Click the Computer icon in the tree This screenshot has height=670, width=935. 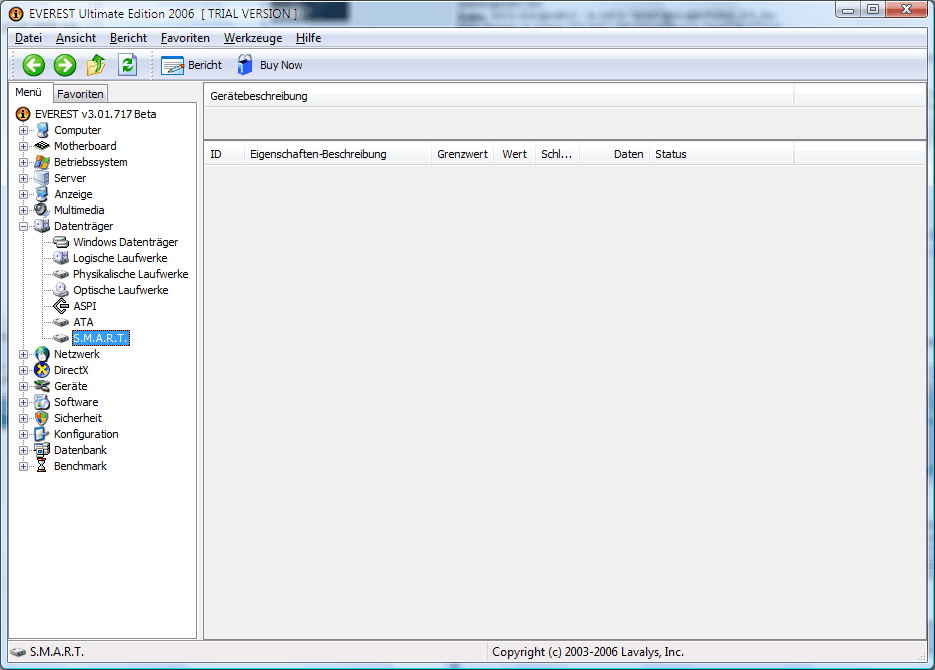point(42,130)
